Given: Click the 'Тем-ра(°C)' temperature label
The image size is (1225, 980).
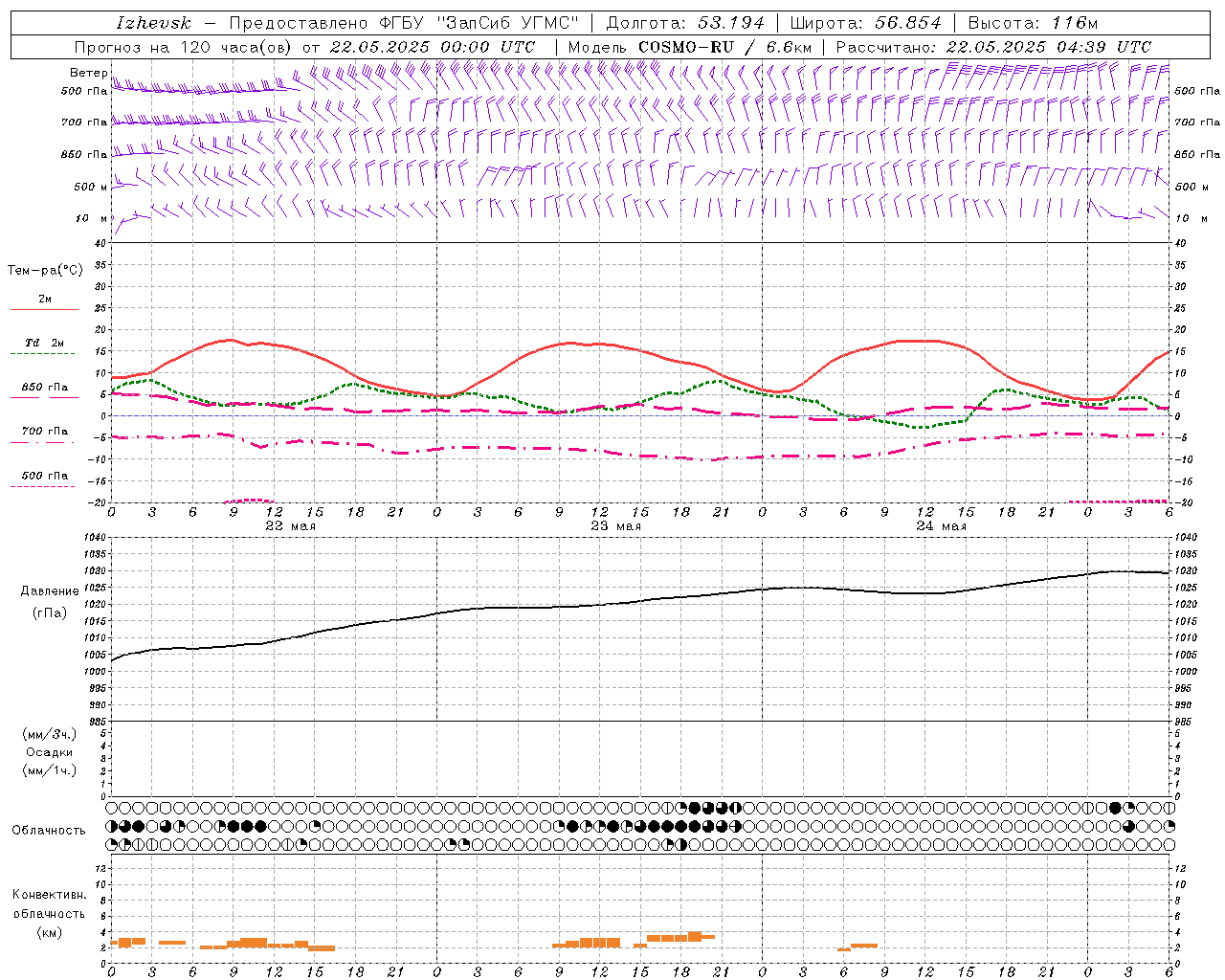Looking at the screenshot, I should (45, 271).
